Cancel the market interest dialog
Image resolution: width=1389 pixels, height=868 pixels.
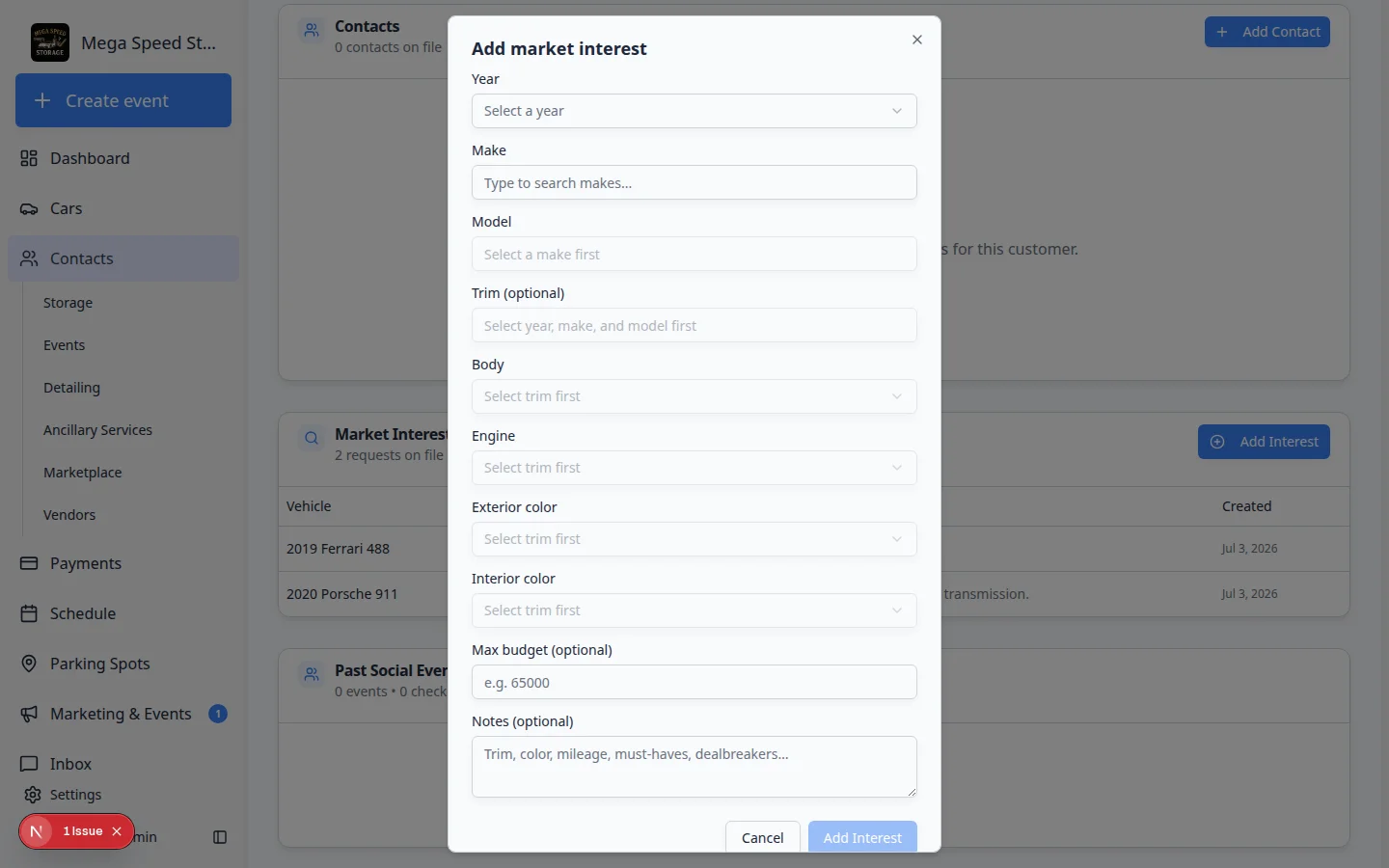(762, 837)
